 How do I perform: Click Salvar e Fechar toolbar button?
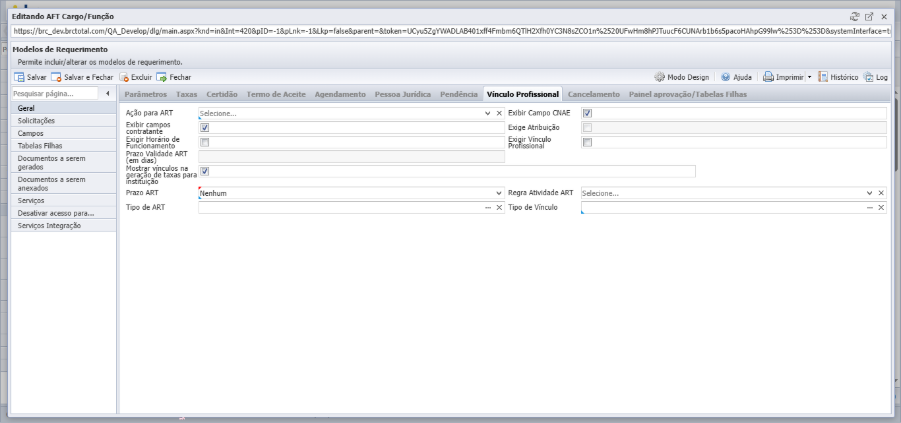(82, 77)
